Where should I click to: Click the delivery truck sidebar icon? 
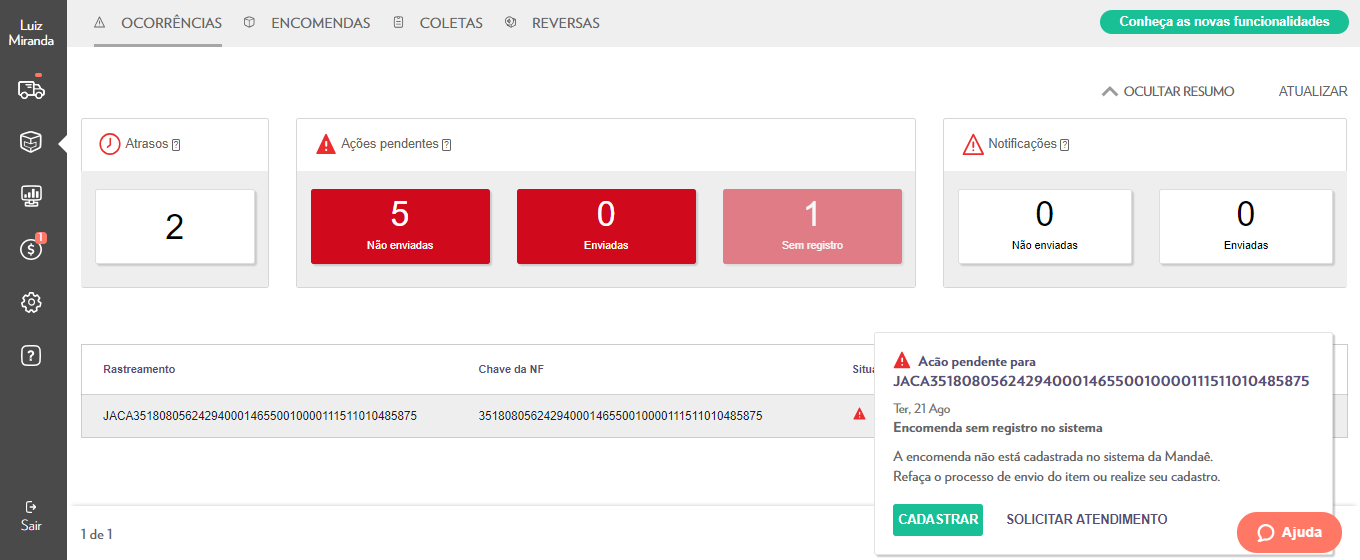(x=31, y=90)
